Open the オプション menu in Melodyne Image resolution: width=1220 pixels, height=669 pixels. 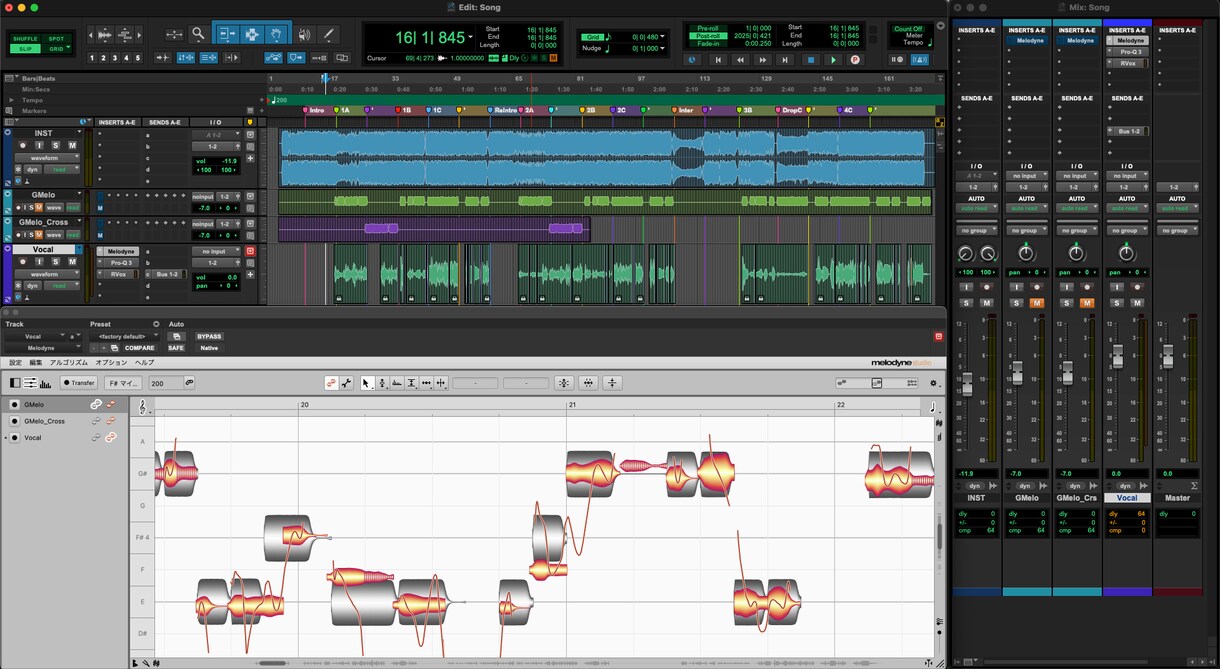click(x=111, y=362)
